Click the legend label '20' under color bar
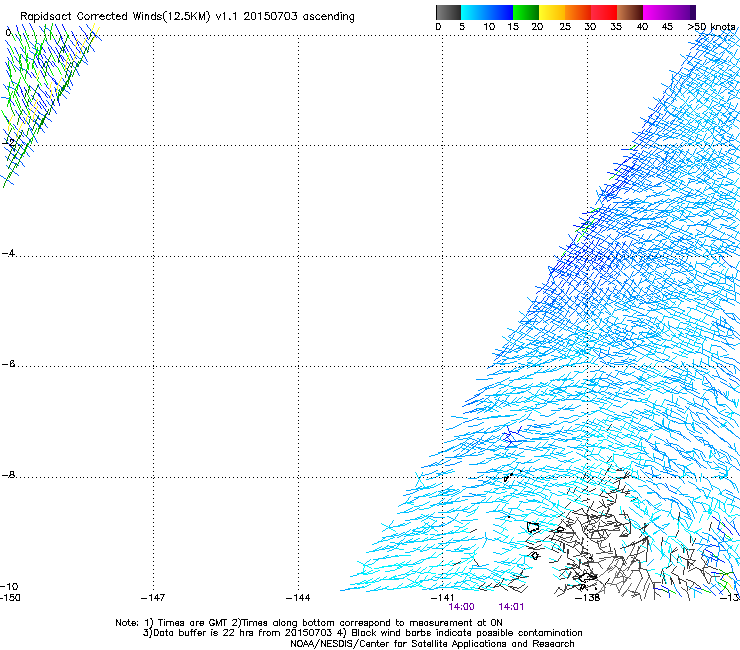Screen dimensions: 740x650 537,27
